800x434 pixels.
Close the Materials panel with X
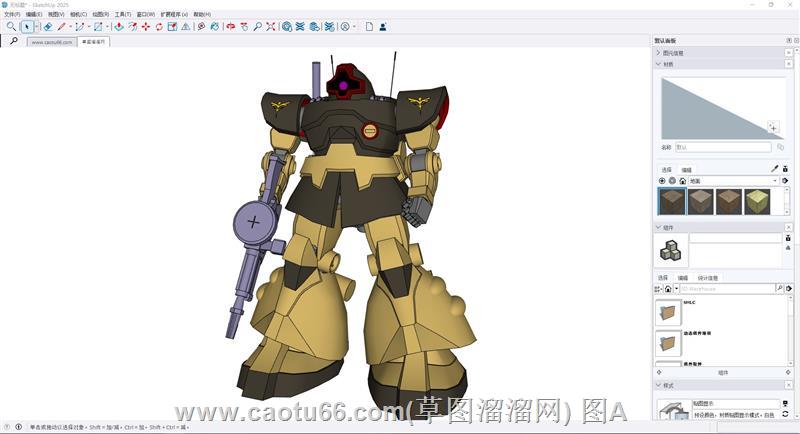tap(788, 64)
